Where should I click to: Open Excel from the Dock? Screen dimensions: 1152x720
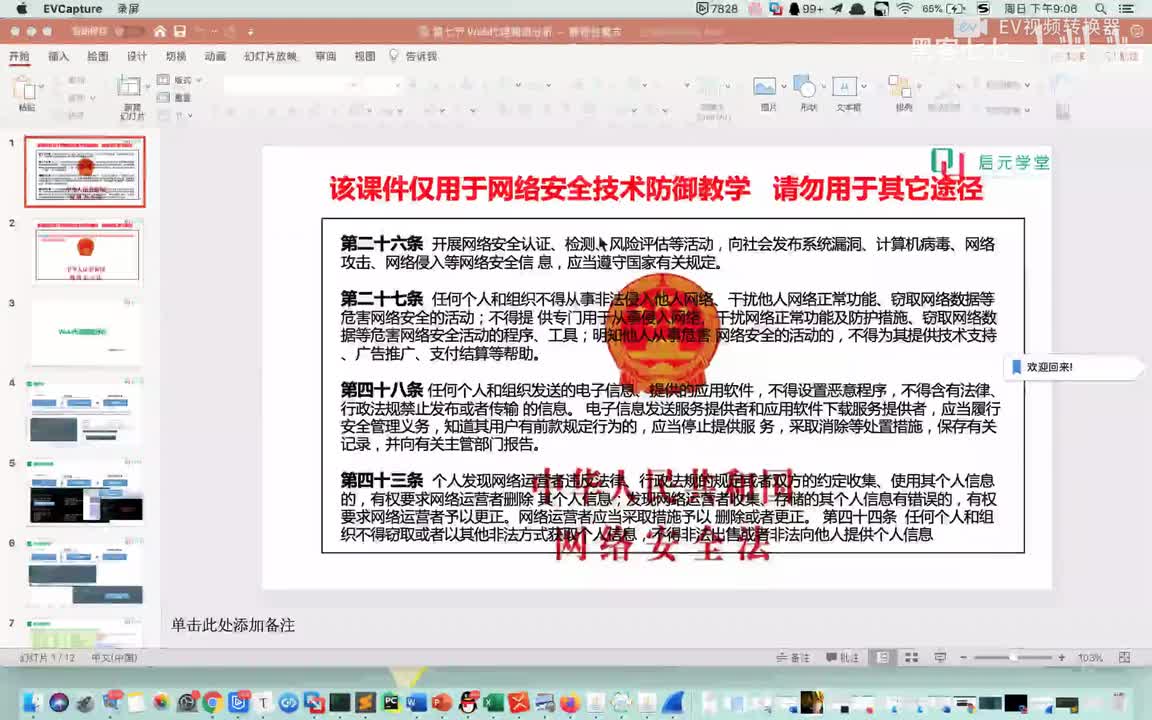493,702
